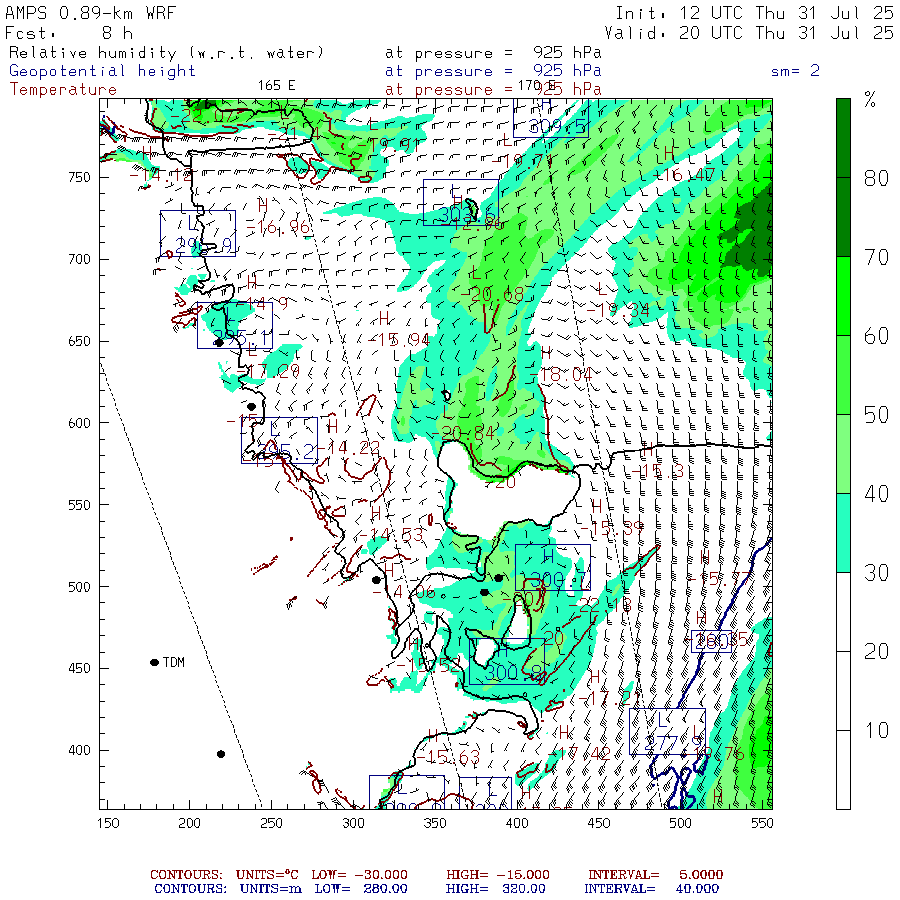Click the red temperature value -16.96
Image resolution: width=900 pixels, height=900 pixels.
pyautogui.click(x=278, y=228)
